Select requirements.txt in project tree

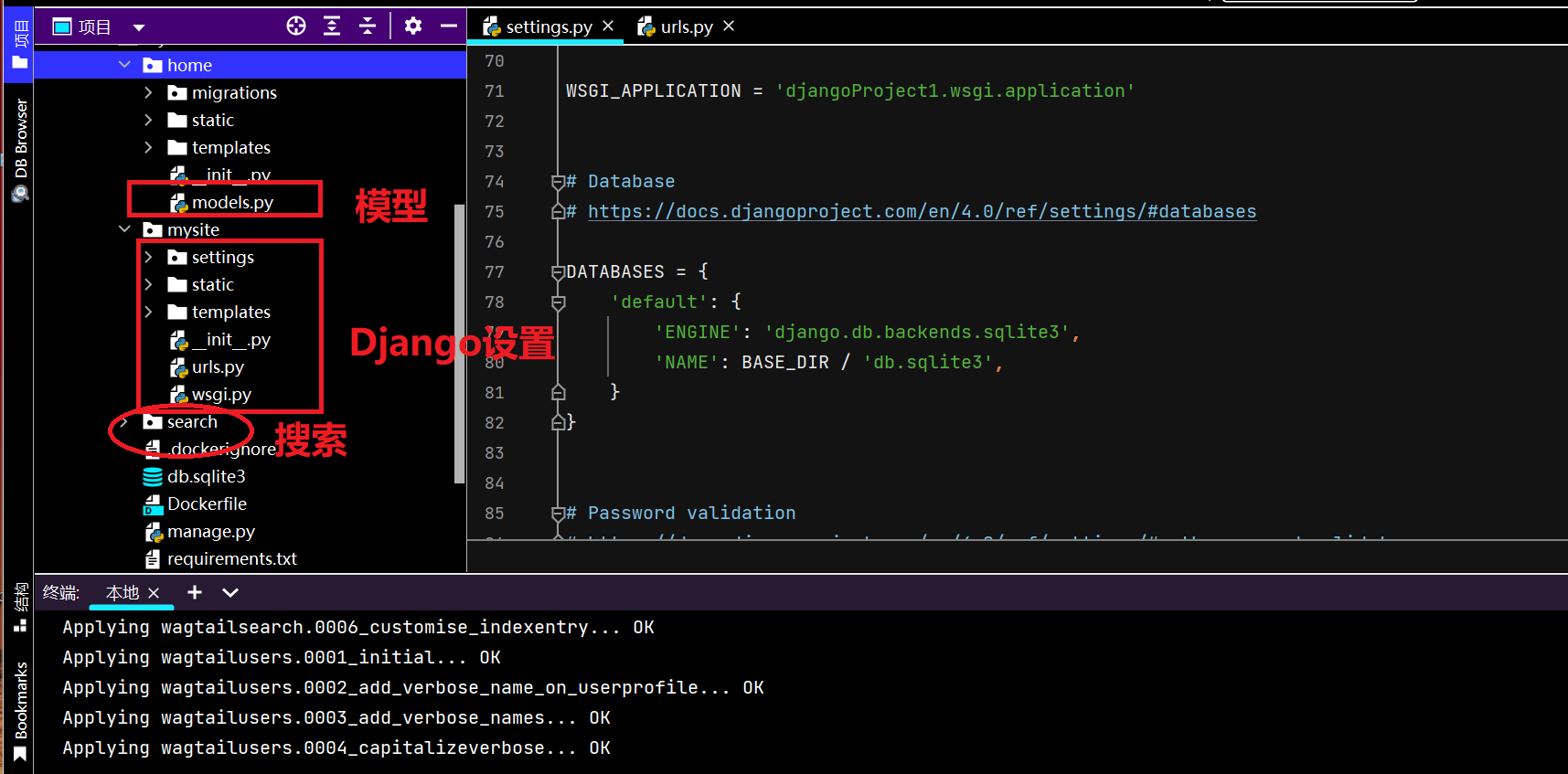tap(231, 558)
